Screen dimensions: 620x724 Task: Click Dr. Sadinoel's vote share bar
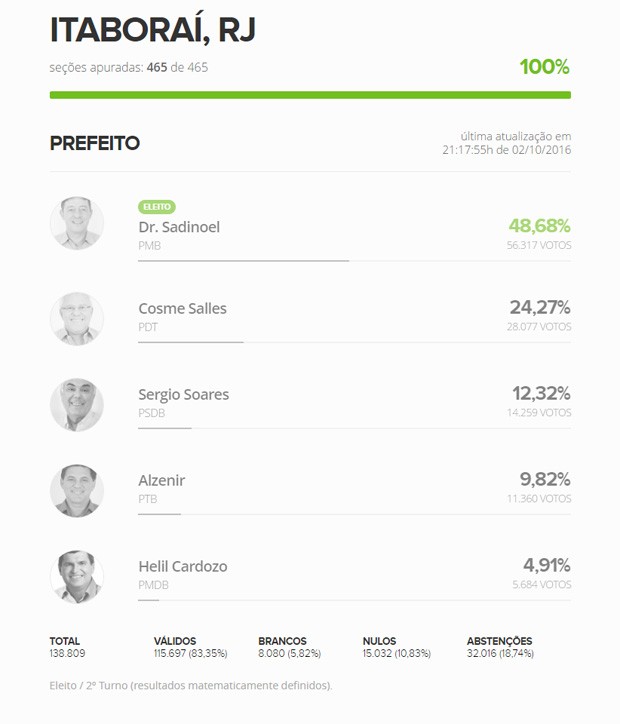pos(243,260)
